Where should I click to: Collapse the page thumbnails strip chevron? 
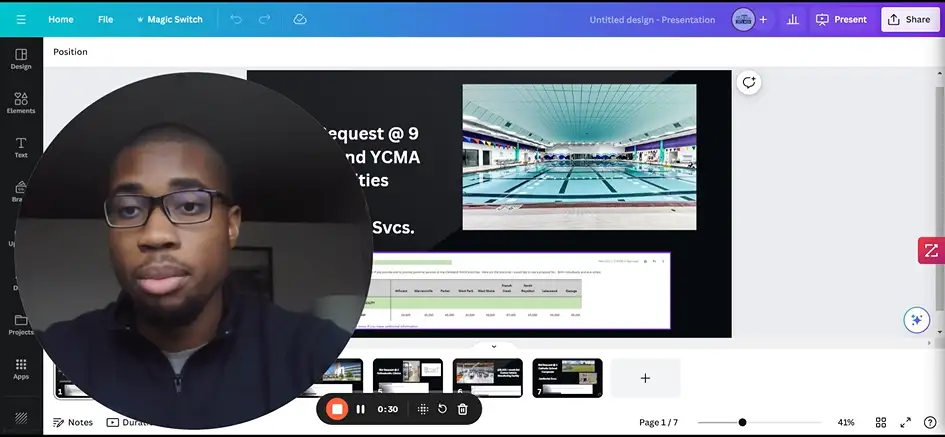[493, 346]
